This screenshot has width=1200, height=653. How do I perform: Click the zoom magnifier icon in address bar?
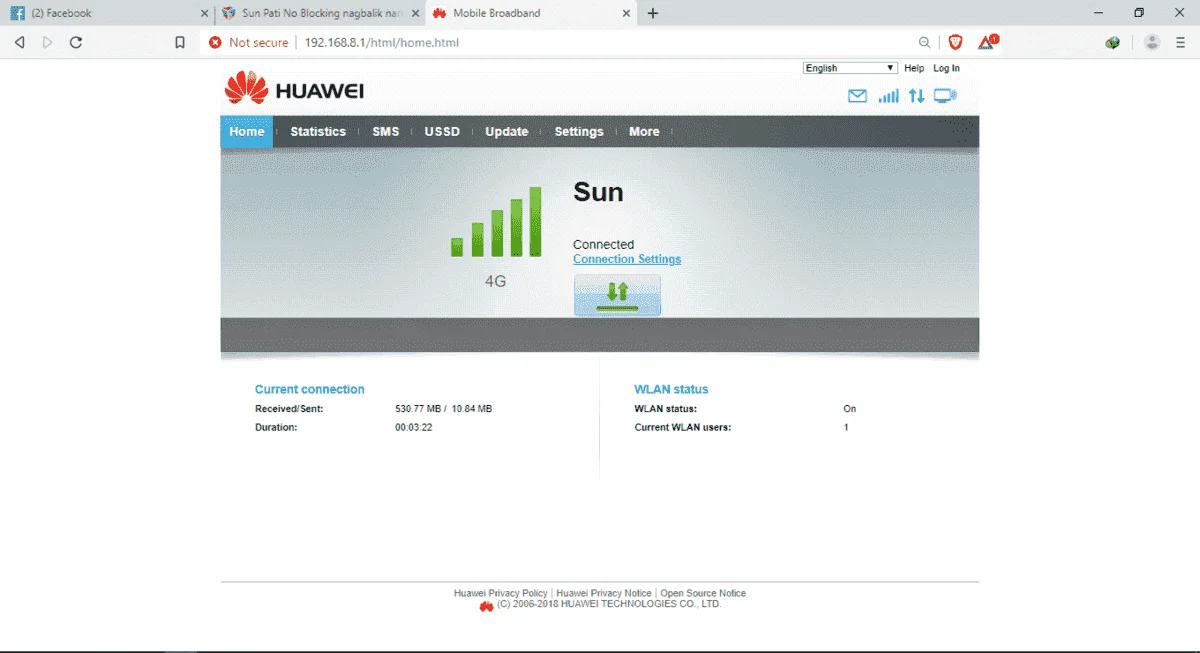tap(925, 42)
